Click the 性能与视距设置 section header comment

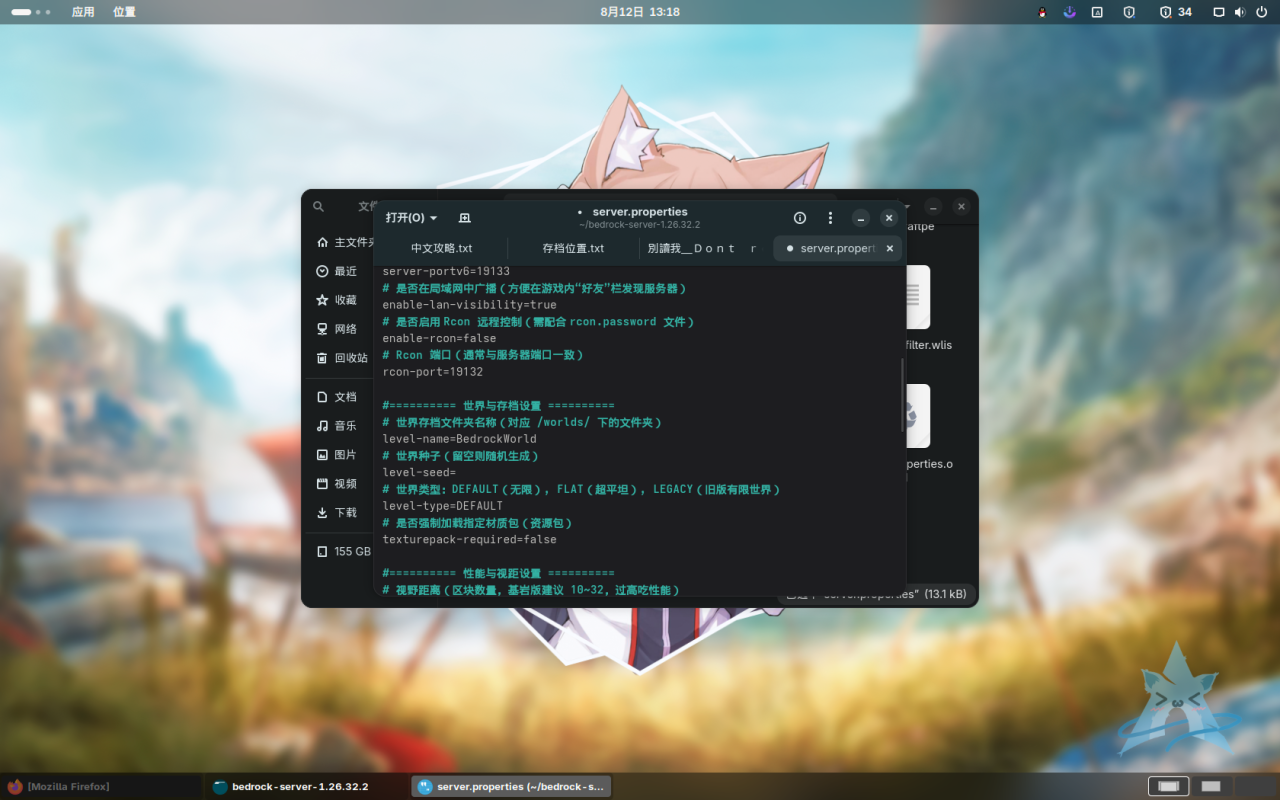499,574
